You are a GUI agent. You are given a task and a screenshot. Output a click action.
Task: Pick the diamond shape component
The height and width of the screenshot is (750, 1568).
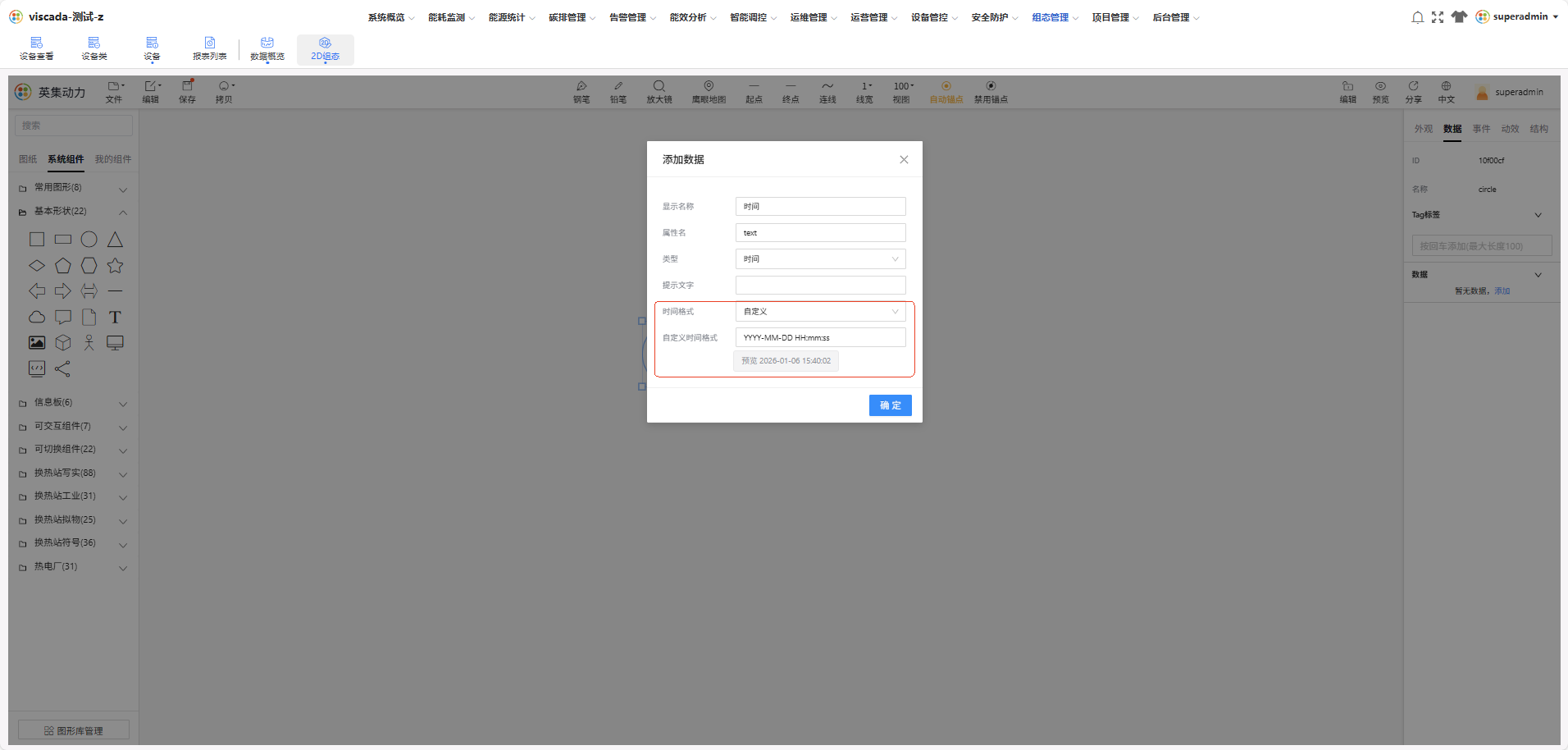coord(37,266)
